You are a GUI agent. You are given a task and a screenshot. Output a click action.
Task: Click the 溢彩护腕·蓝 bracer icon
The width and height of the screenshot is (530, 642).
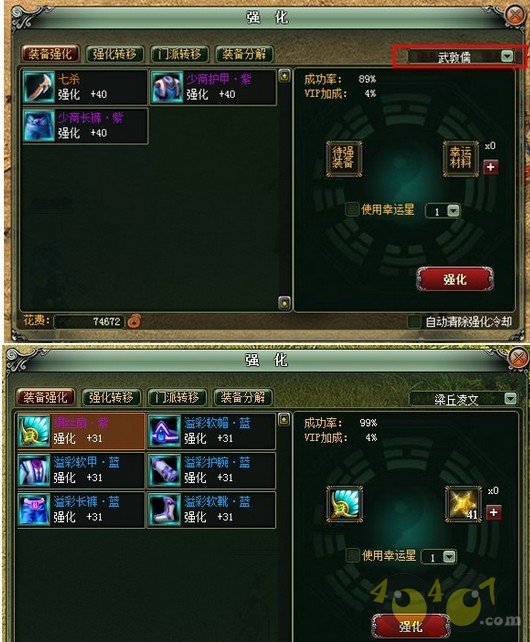click(x=165, y=470)
